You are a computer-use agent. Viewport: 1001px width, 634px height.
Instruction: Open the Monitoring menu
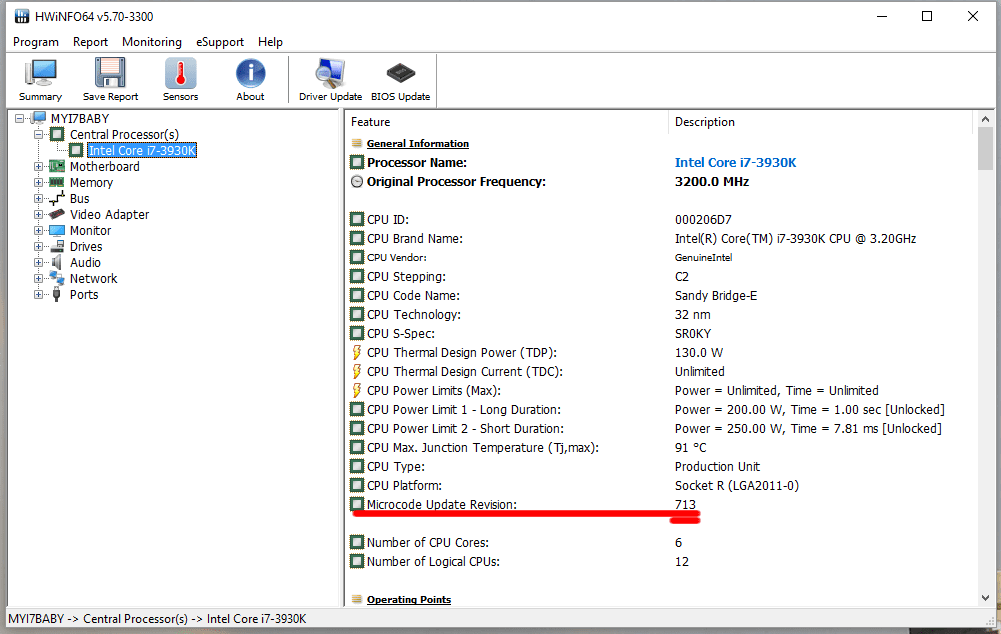pyautogui.click(x=152, y=42)
